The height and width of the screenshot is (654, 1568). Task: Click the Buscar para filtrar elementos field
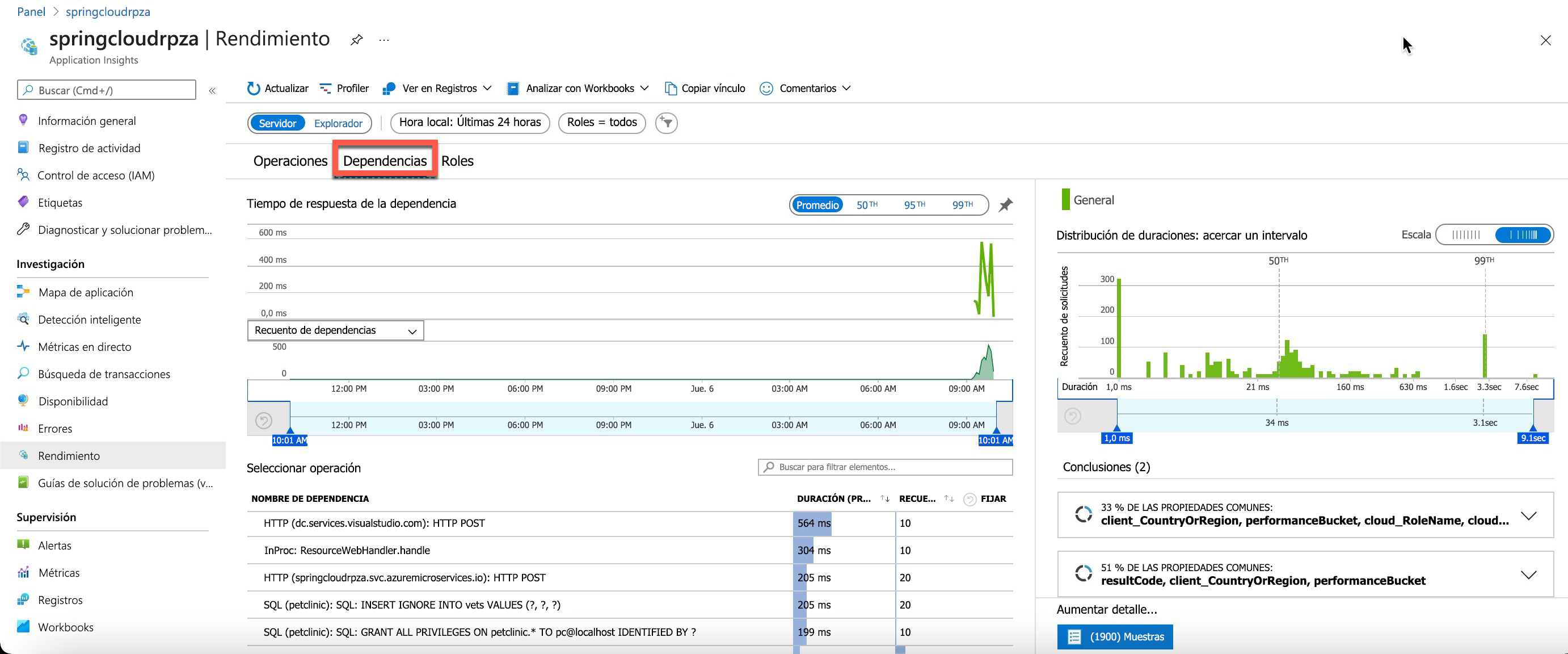(x=885, y=467)
